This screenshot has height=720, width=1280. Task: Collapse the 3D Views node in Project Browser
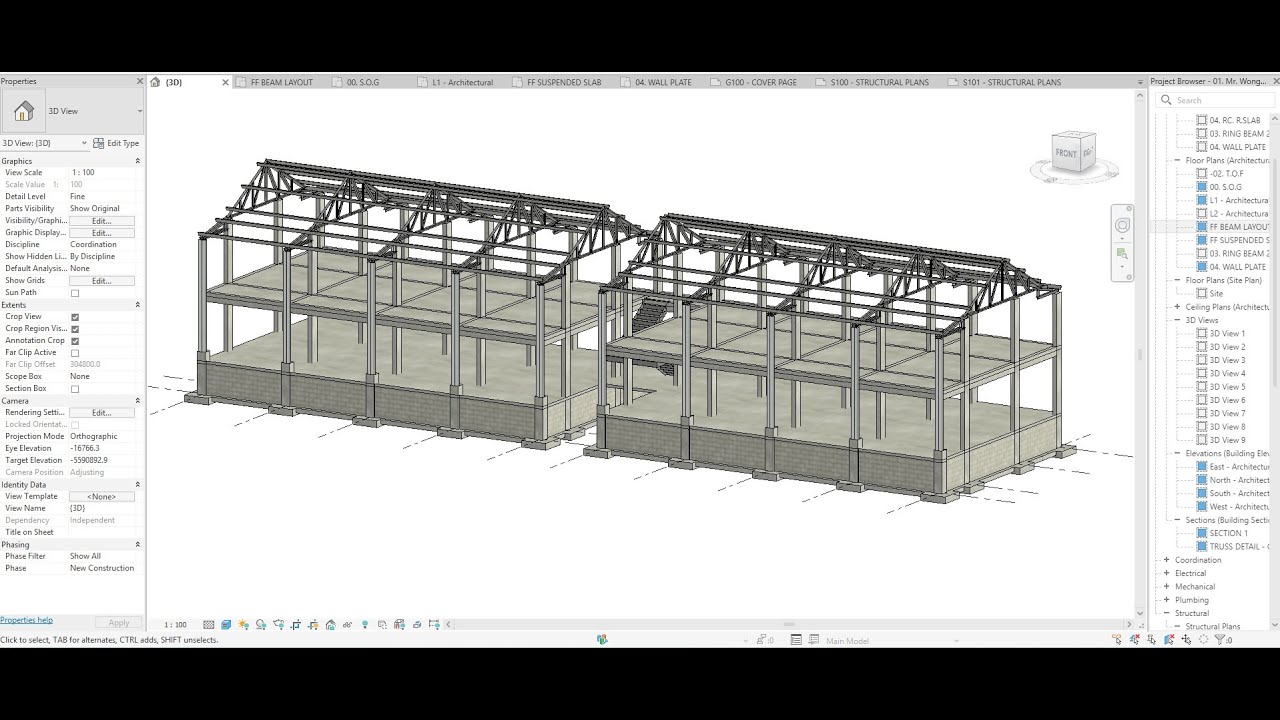(x=1178, y=320)
